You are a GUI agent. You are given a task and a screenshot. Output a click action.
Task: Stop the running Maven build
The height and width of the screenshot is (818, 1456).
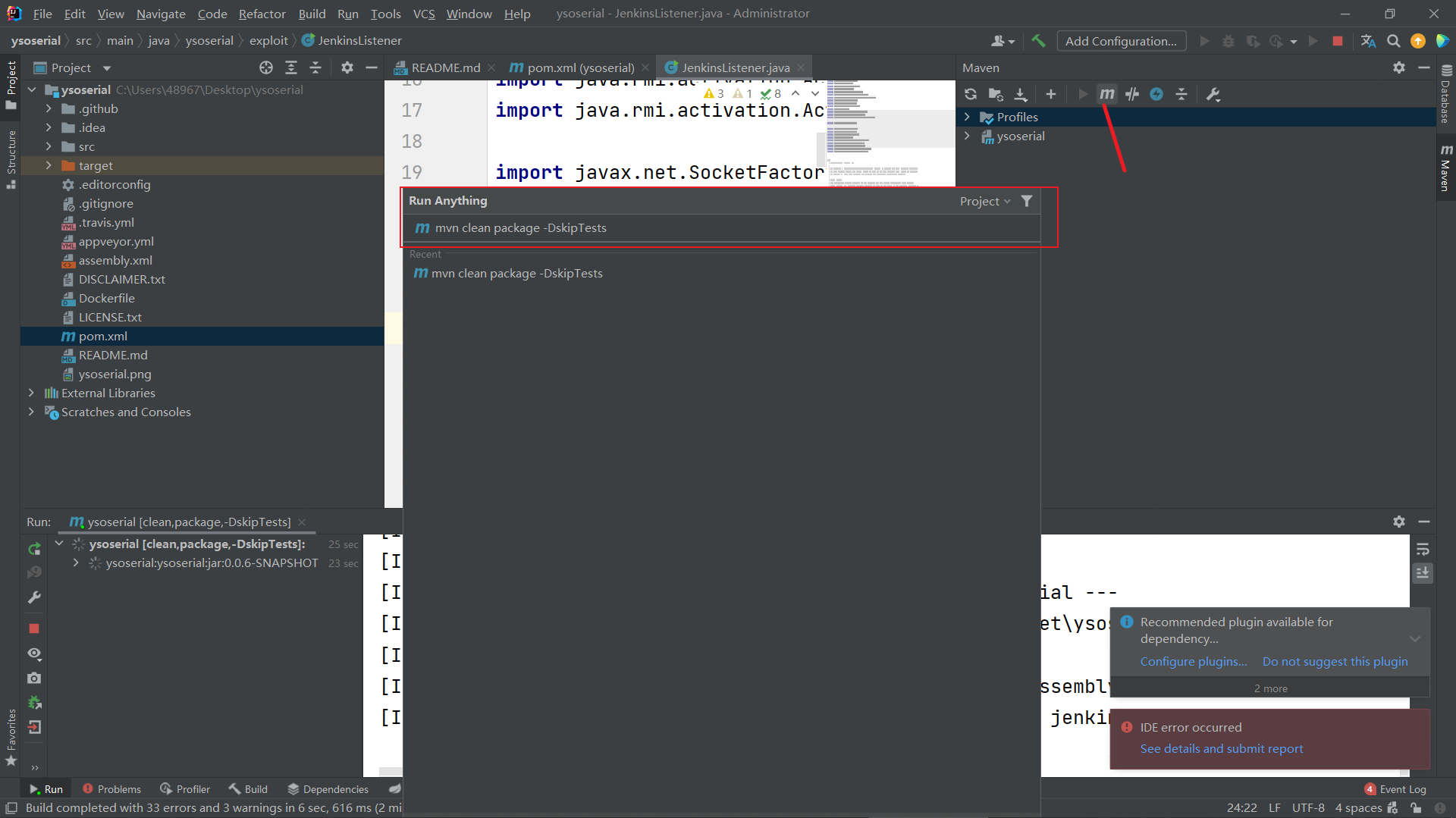click(34, 628)
